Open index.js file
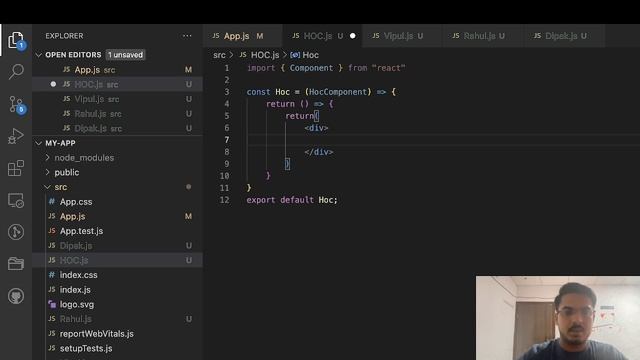The width and height of the screenshot is (640, 360). [118, 289]
